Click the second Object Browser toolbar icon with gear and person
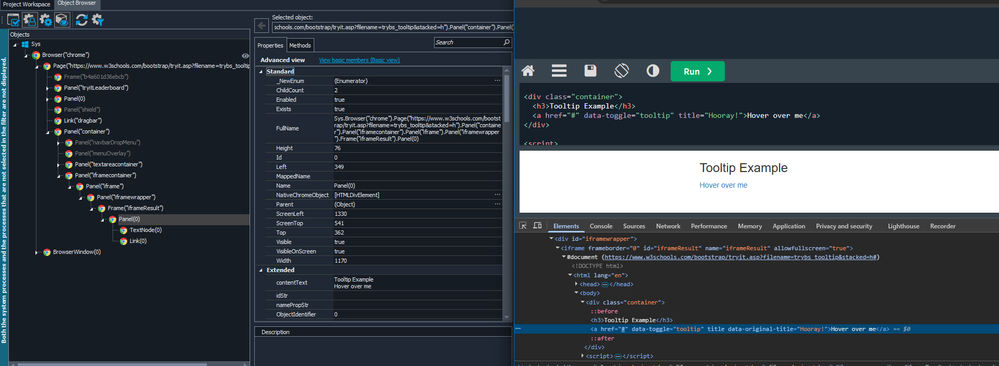The width and height of the screenshot is (999, 366). pyautogui.click(x=29, y=19)
